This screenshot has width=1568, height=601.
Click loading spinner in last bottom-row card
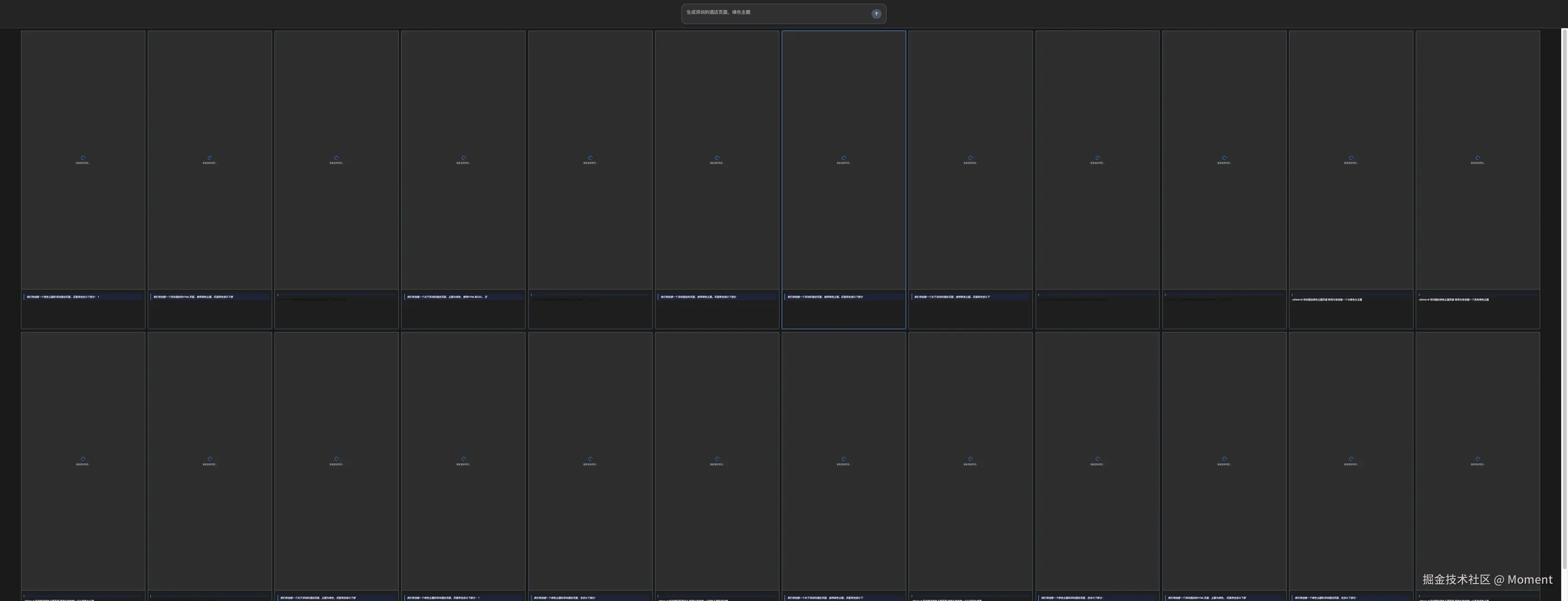1477,459
